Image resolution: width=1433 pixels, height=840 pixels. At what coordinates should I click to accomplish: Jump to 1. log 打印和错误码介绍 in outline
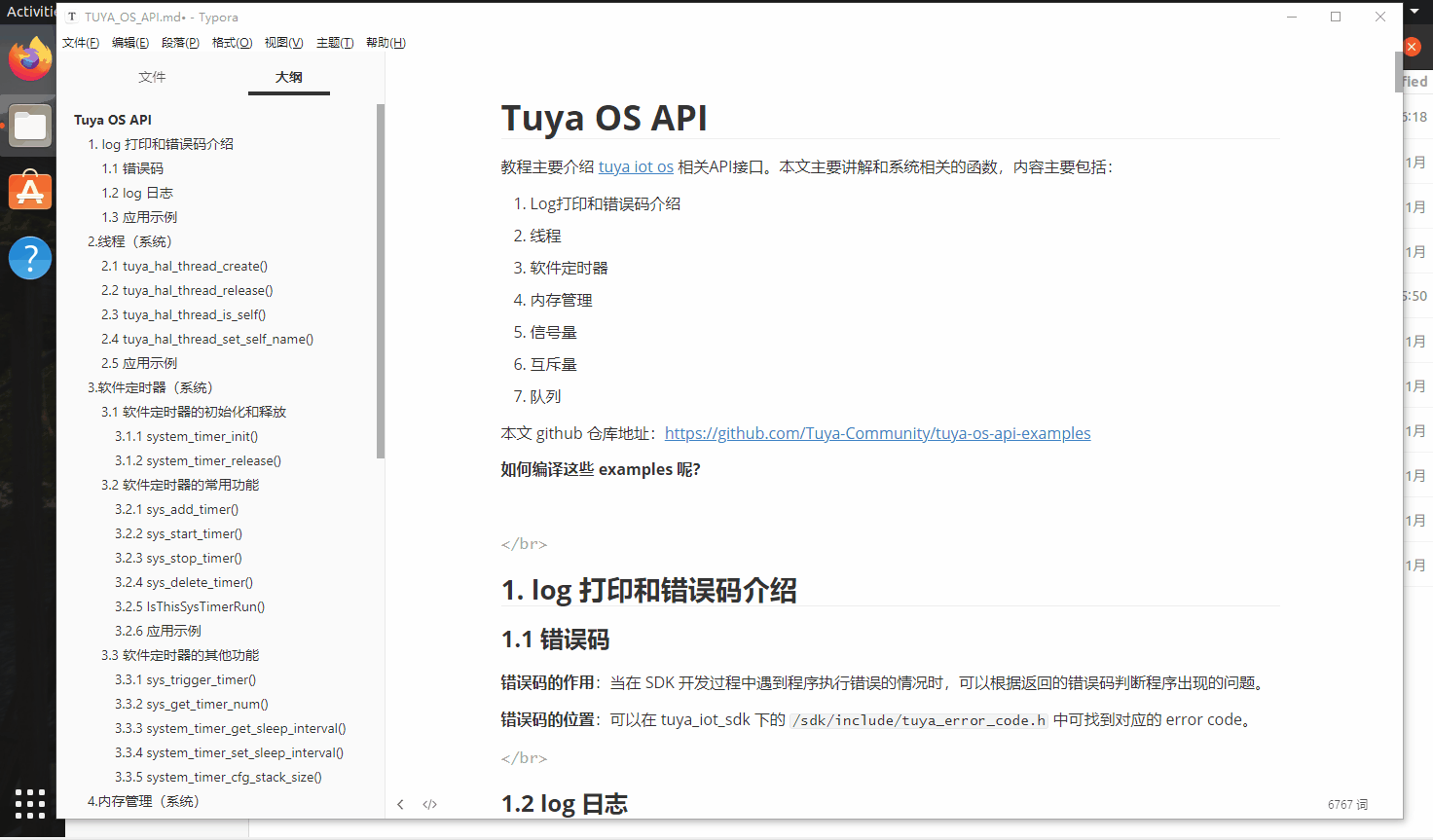pyautogui.click(x=161, y=144)
